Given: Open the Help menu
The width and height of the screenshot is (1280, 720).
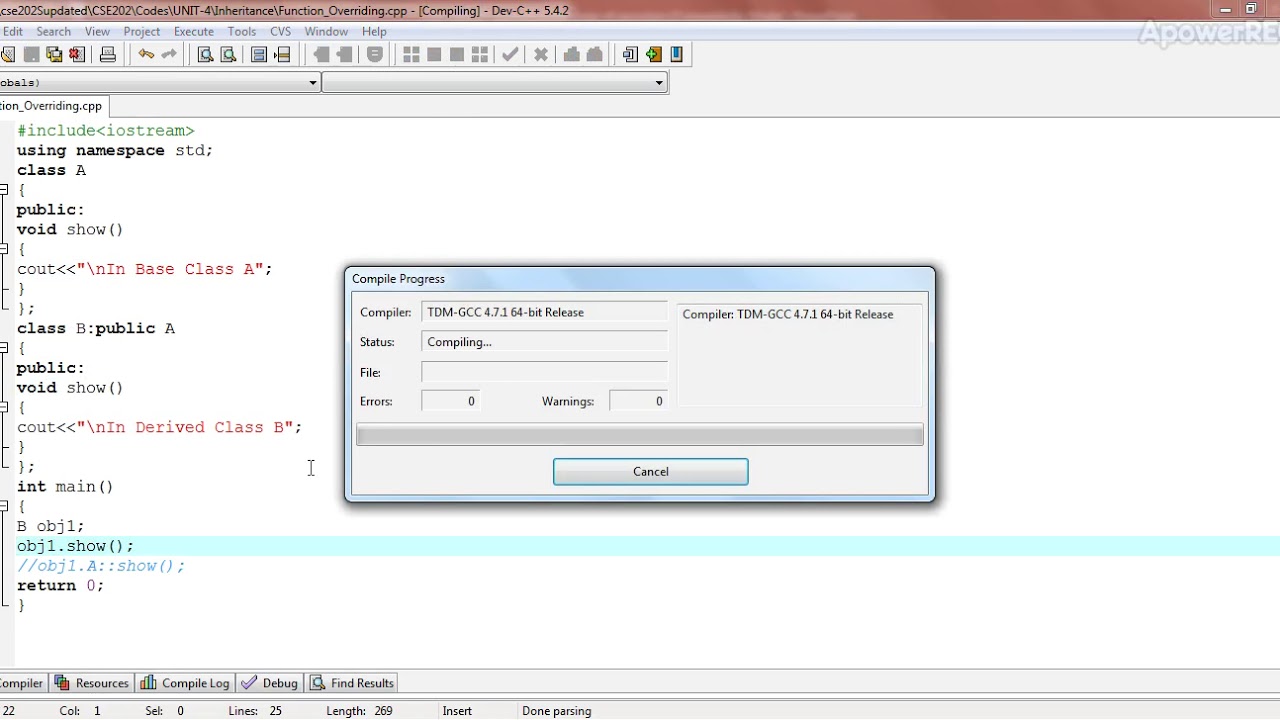Looking at the screenshot, I should coord(374,31).
